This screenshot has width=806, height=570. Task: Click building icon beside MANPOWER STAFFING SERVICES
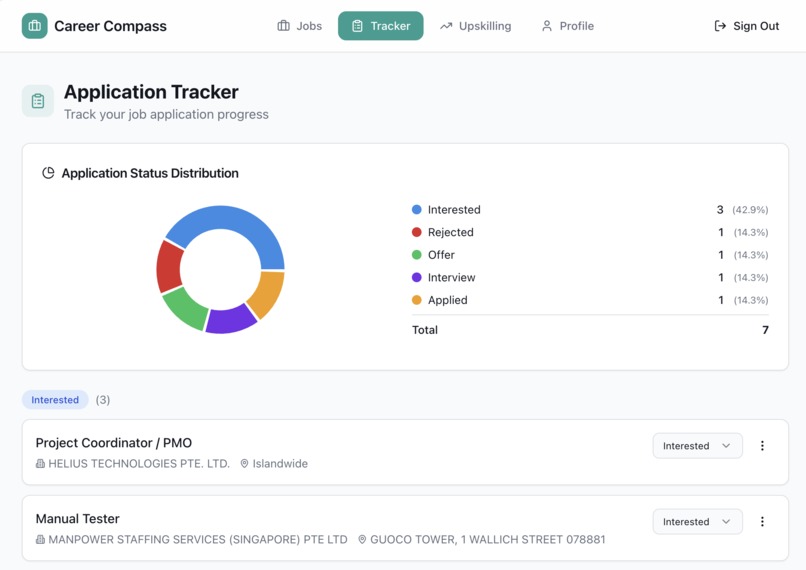coord(40,540)
